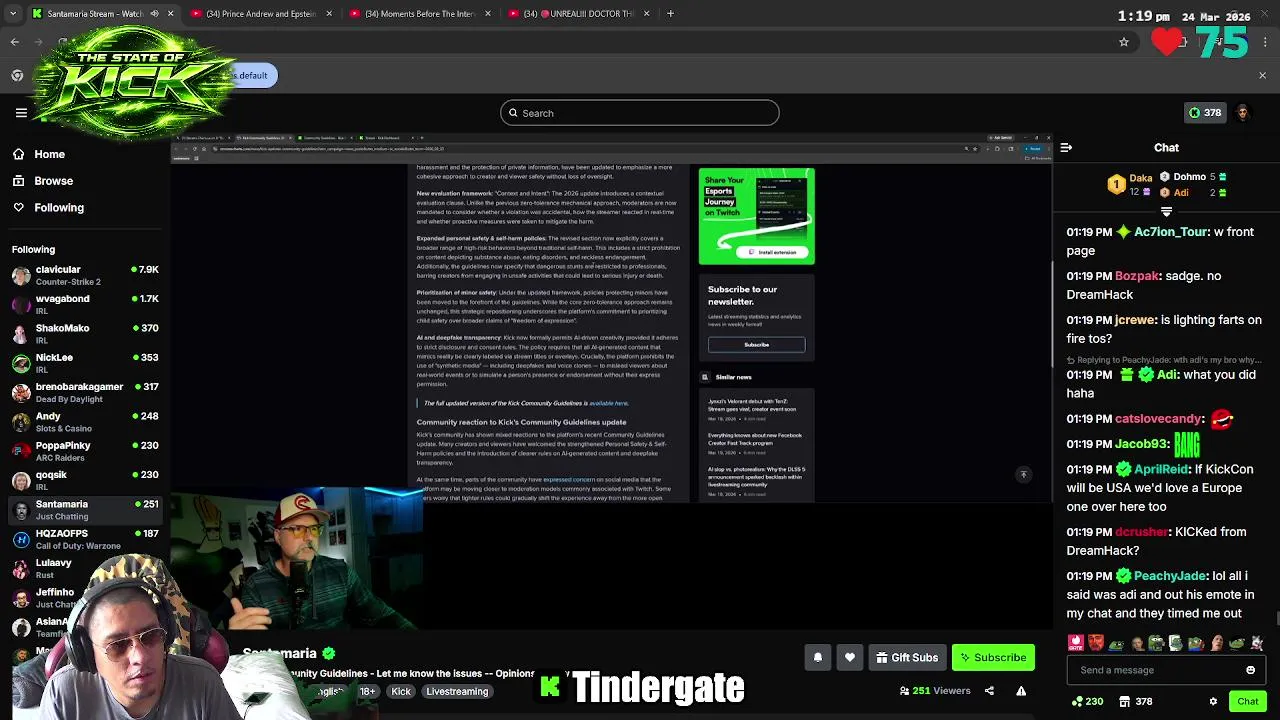
Task: Open clavicular channel in Following list
Action: [x=85, y=275]
